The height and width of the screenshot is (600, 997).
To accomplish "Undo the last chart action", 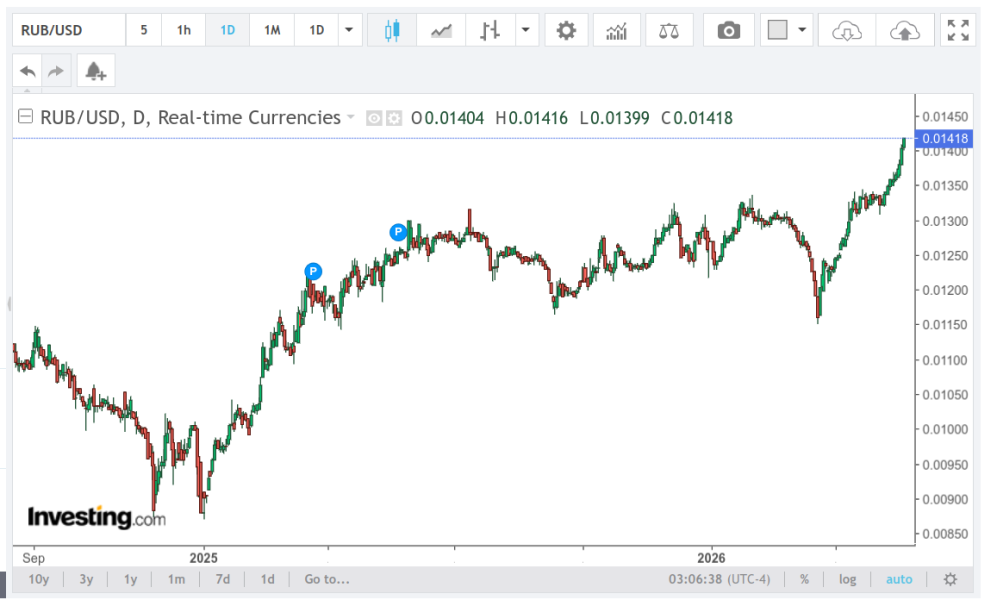I will click(27, 71).
